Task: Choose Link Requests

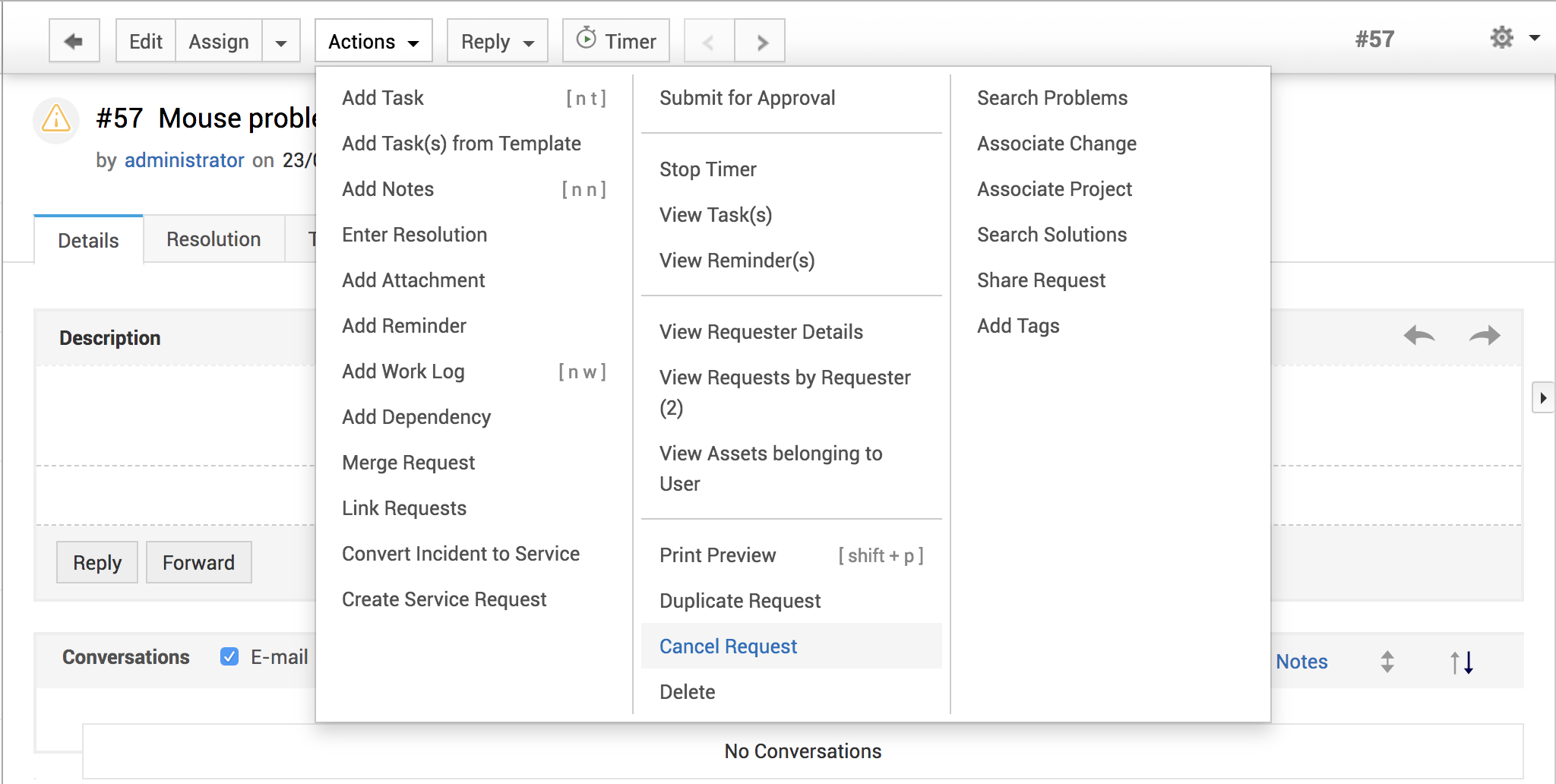Action: point(475,508)
